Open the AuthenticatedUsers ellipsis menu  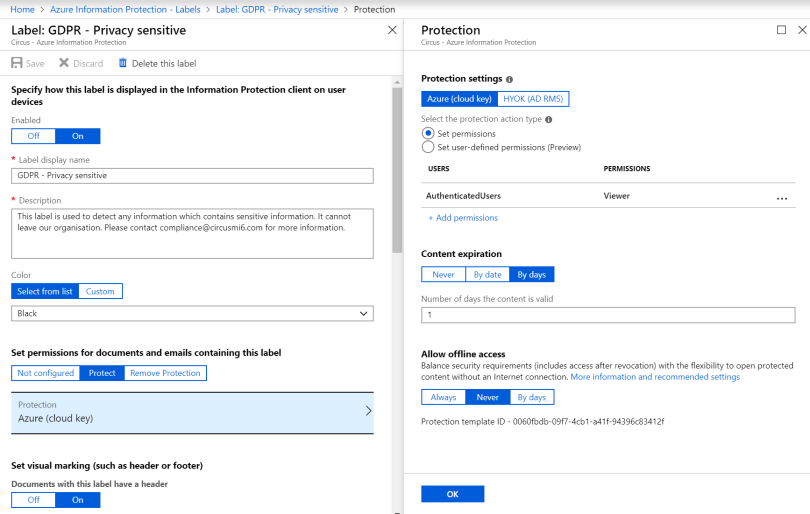[x=782, y=198]
